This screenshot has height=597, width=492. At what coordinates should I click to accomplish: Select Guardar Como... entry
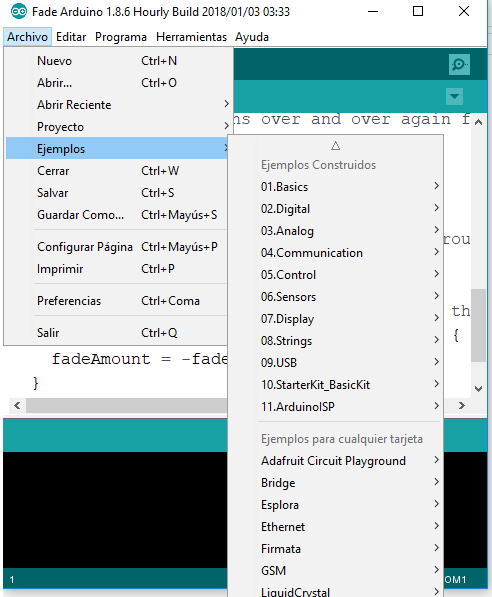tap(117, 215)
